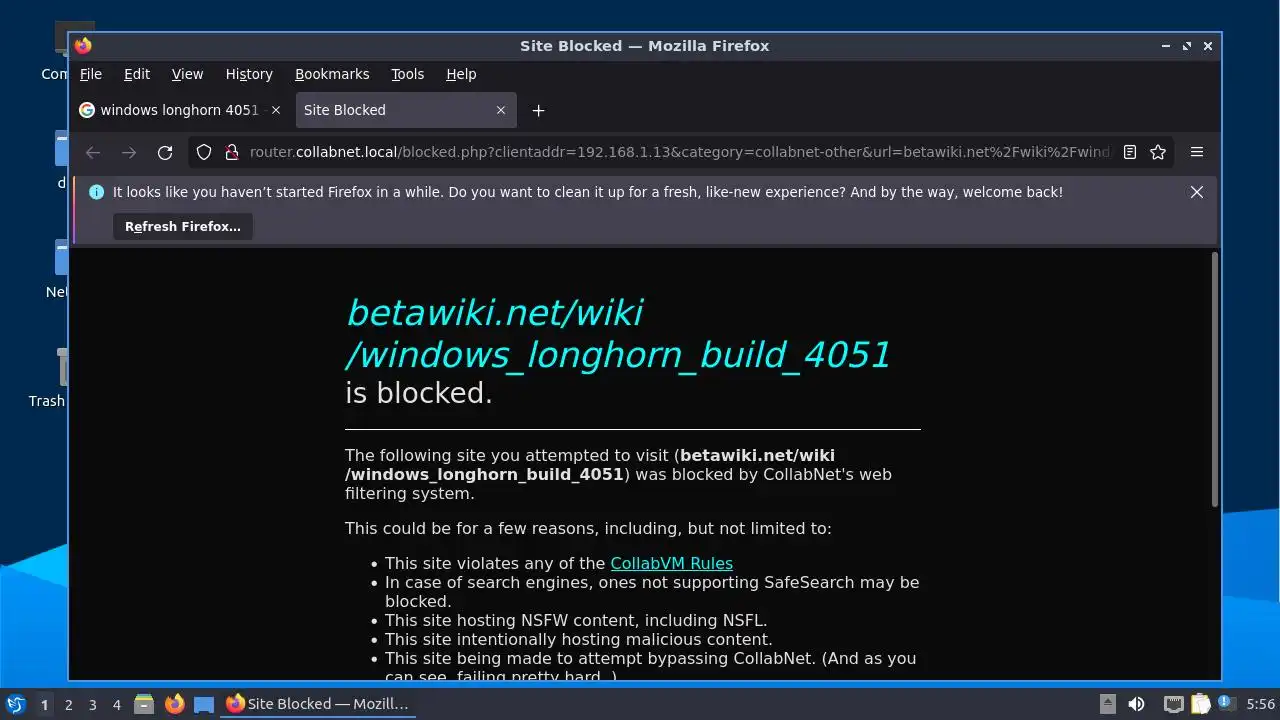1280x720 pixels.
Task: Switch to workspace 1 in the pager
Action: 44,705
